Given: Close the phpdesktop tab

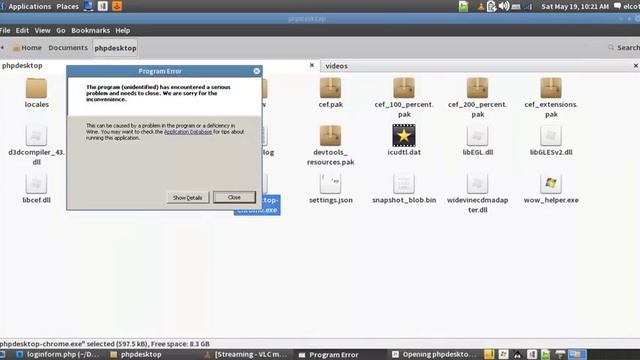Looking at the screenshot, I should click(312, 65).
